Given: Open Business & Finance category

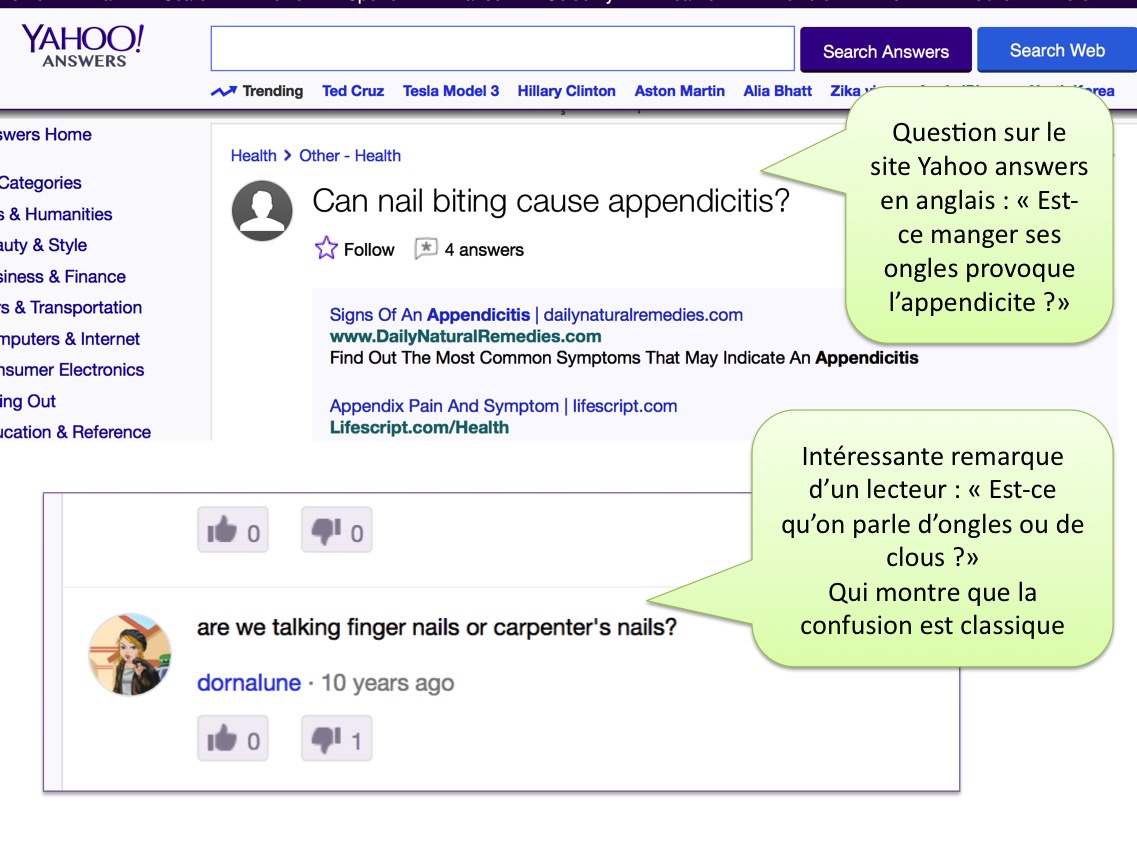Looking at the screenshot, I should [x=62, y=277].
